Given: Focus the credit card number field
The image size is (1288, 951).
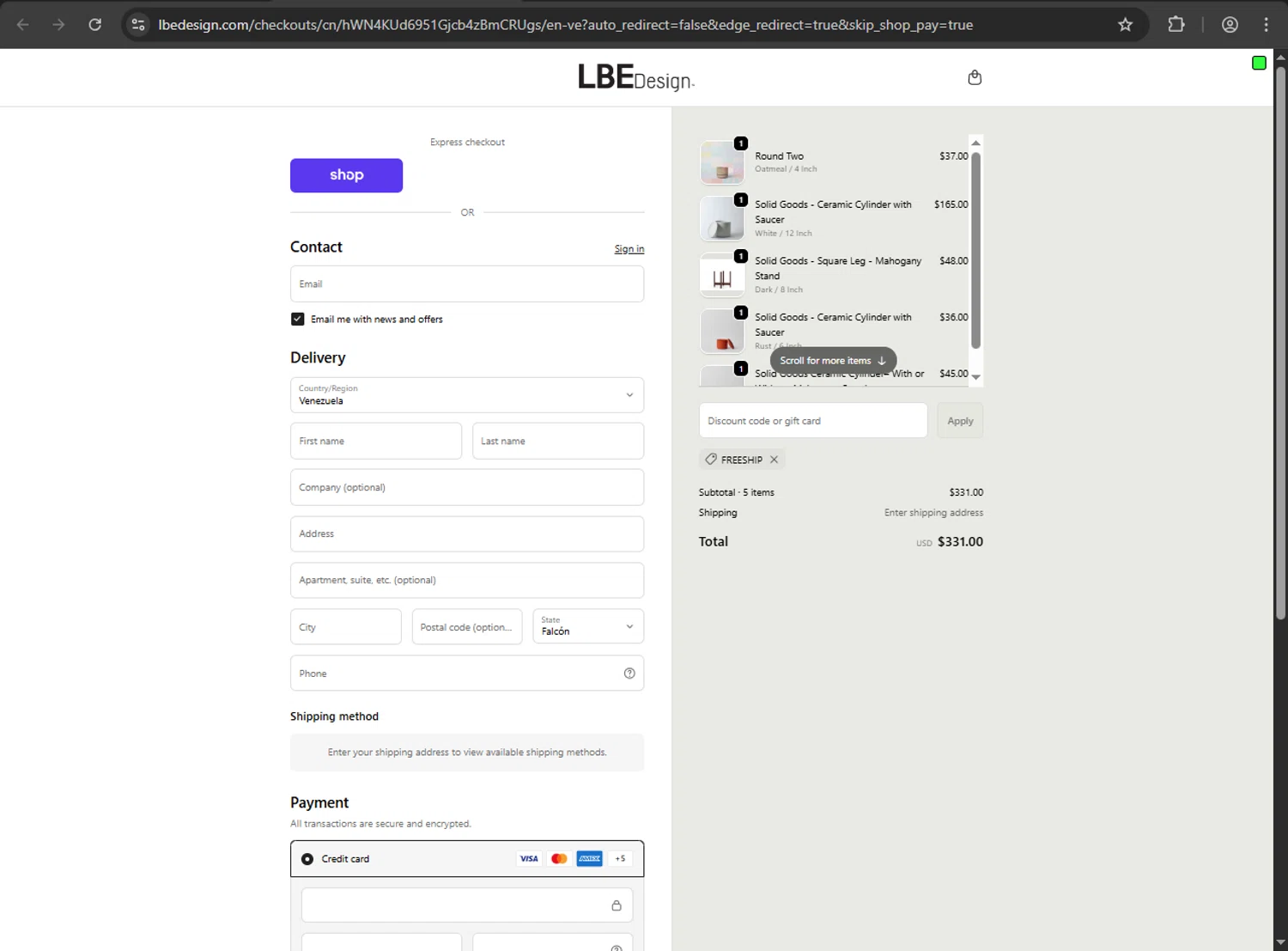Looking at the screenshot, I should point(467,905).
